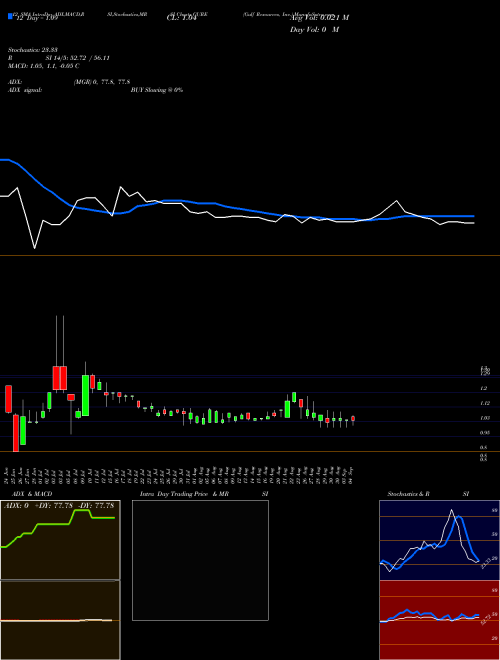Select the '(MGR) 0, 77.8, 77.8' ADX values

102,82
